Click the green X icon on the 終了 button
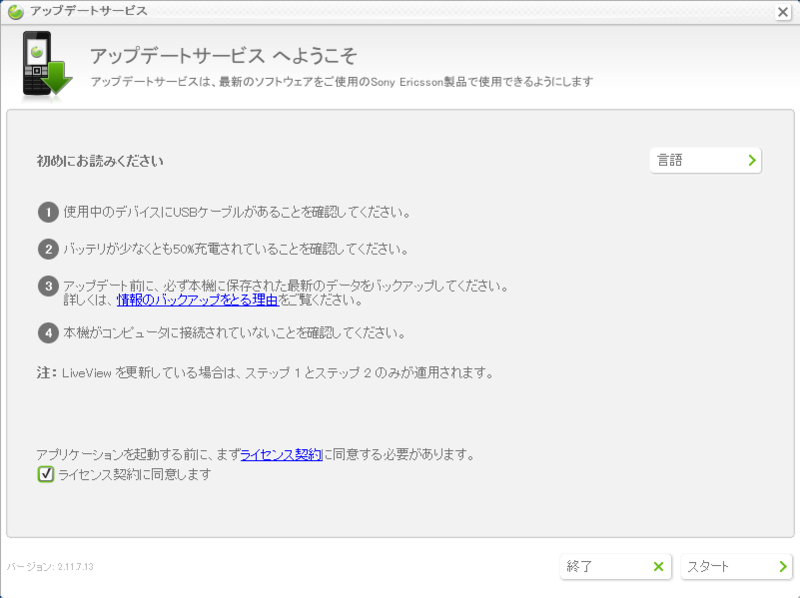800x598 pixels. pyautogui.click(x=658, y=566)
